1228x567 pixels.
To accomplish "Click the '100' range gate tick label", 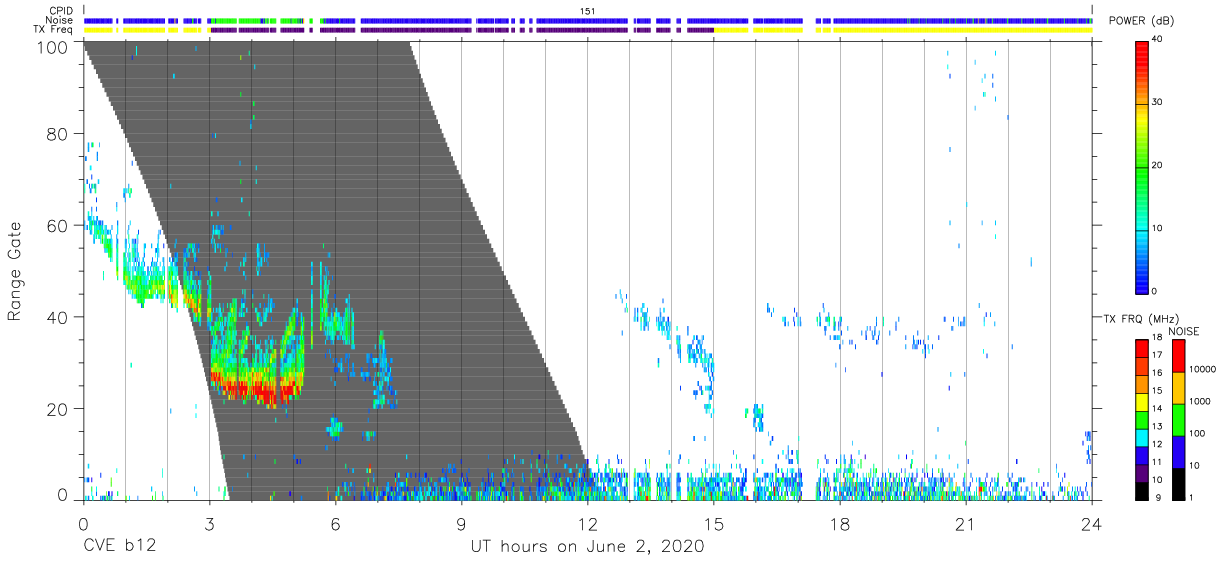I will [55, 47].
